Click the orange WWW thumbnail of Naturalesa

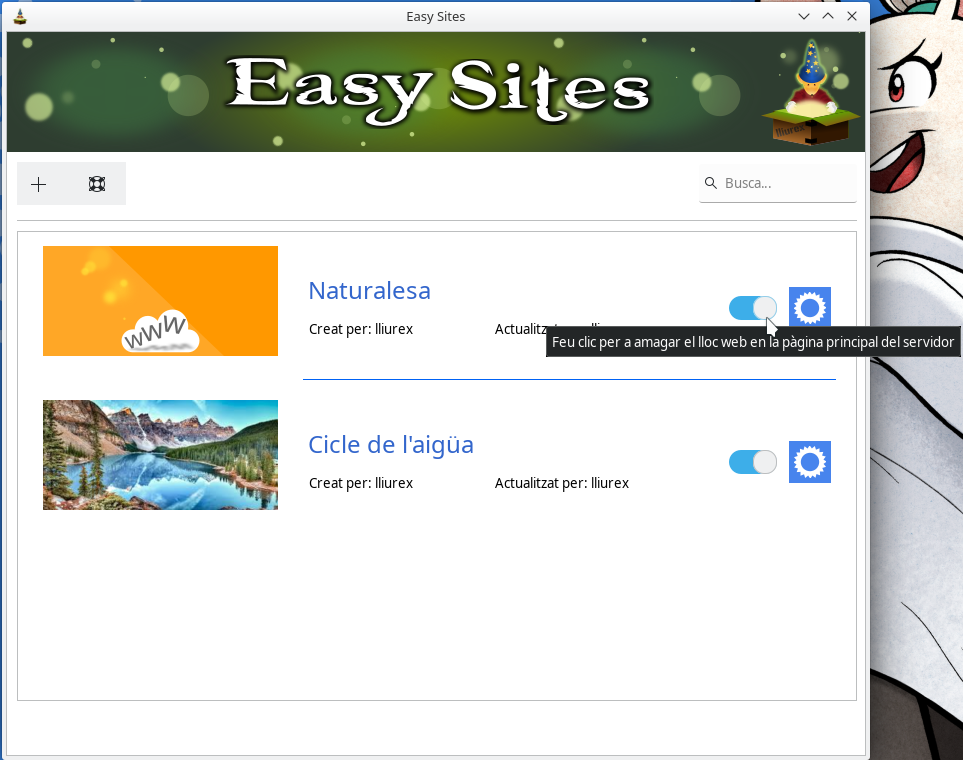click(x=160, y=301)
